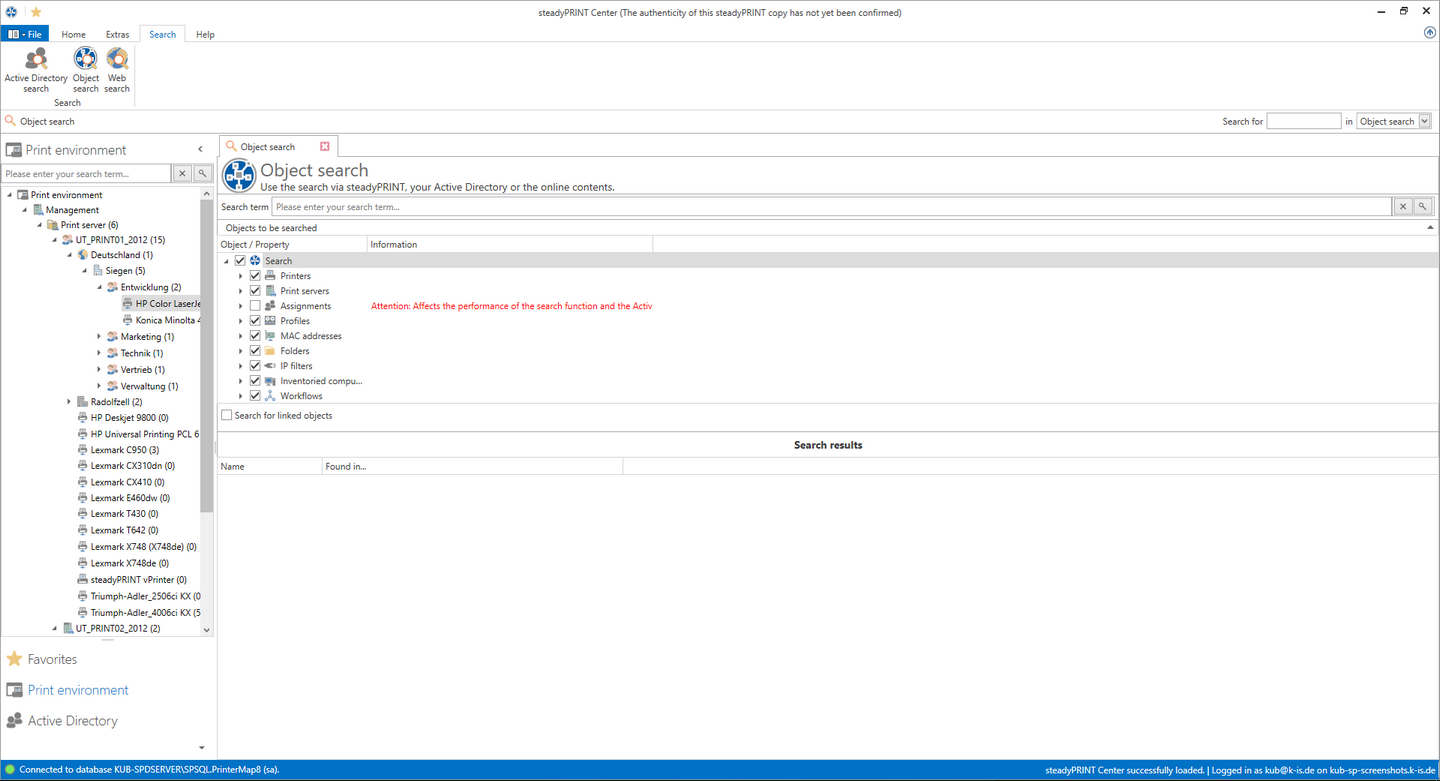The width and height of the screenshot is (1440, 781).
Task: Start the Object search with the magnifier button
Action: (x=1423, y=207)
